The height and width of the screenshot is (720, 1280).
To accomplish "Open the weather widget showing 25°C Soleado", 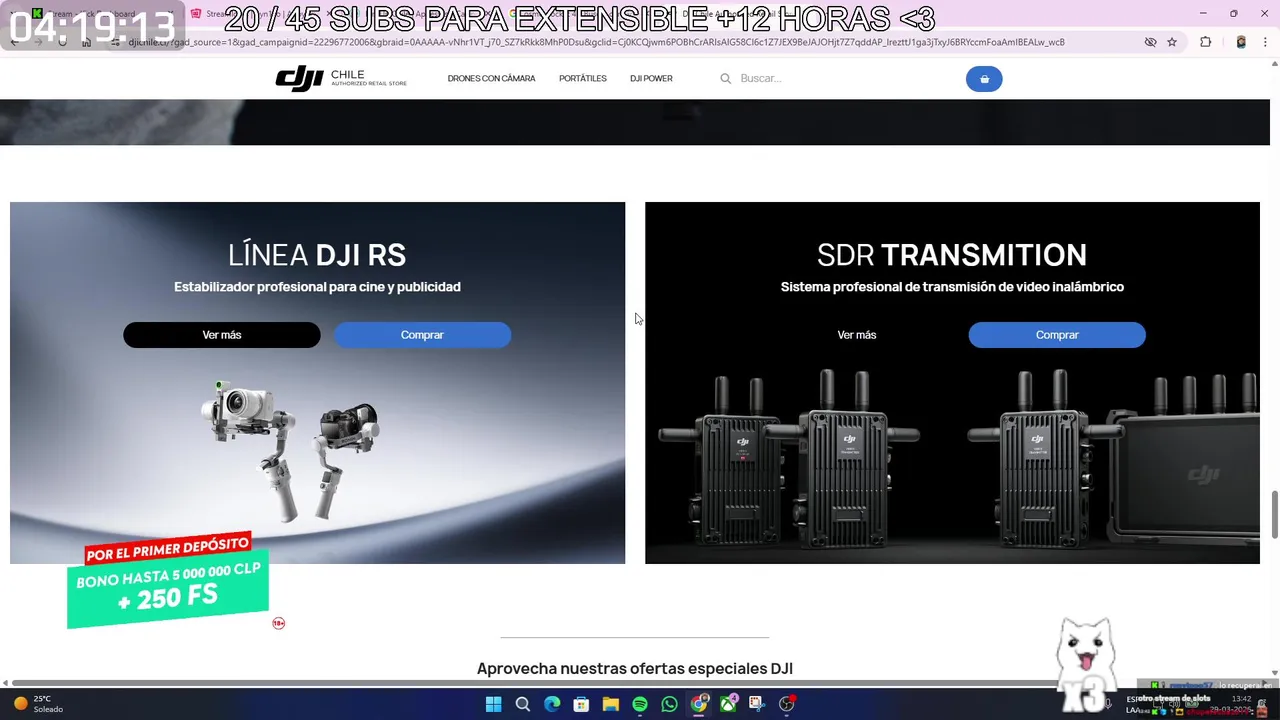I will click(38, 704).
